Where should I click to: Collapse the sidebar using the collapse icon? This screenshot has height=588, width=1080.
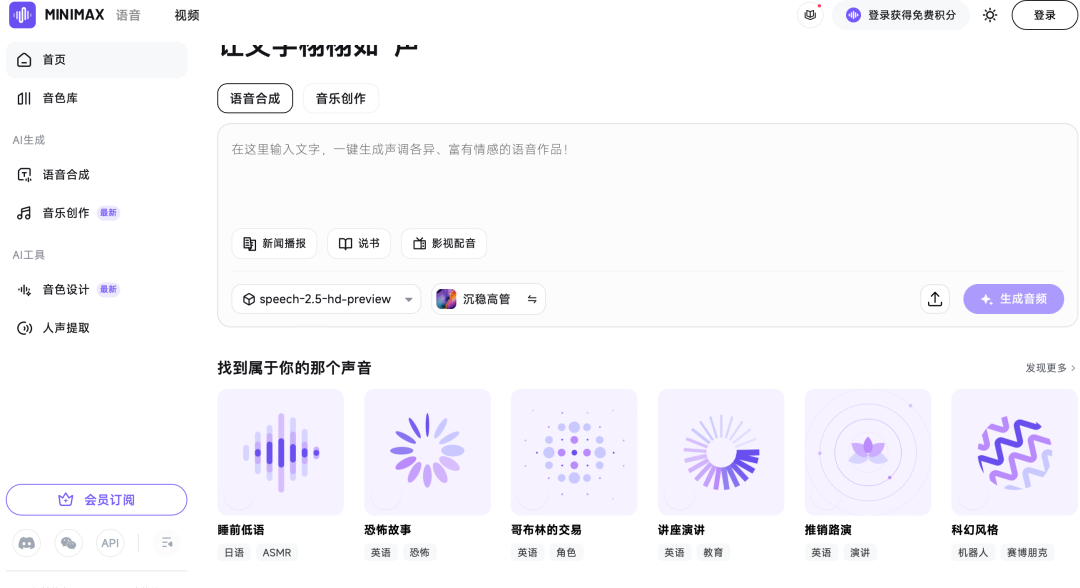167,543
